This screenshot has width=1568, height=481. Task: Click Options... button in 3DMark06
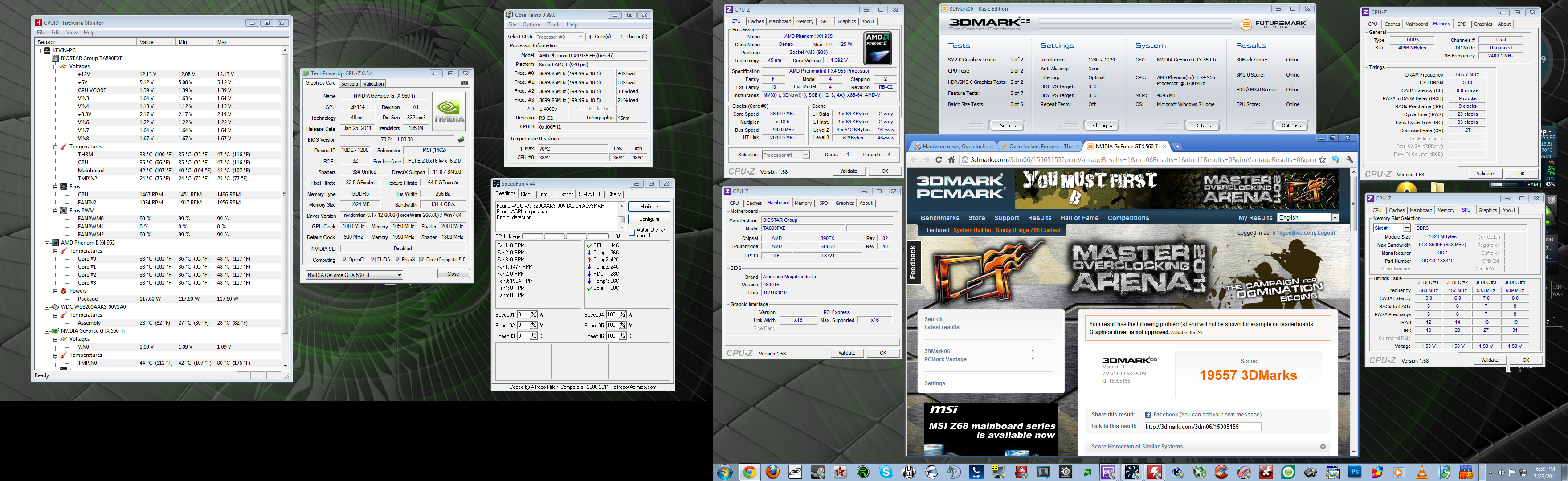point(1291,126)
